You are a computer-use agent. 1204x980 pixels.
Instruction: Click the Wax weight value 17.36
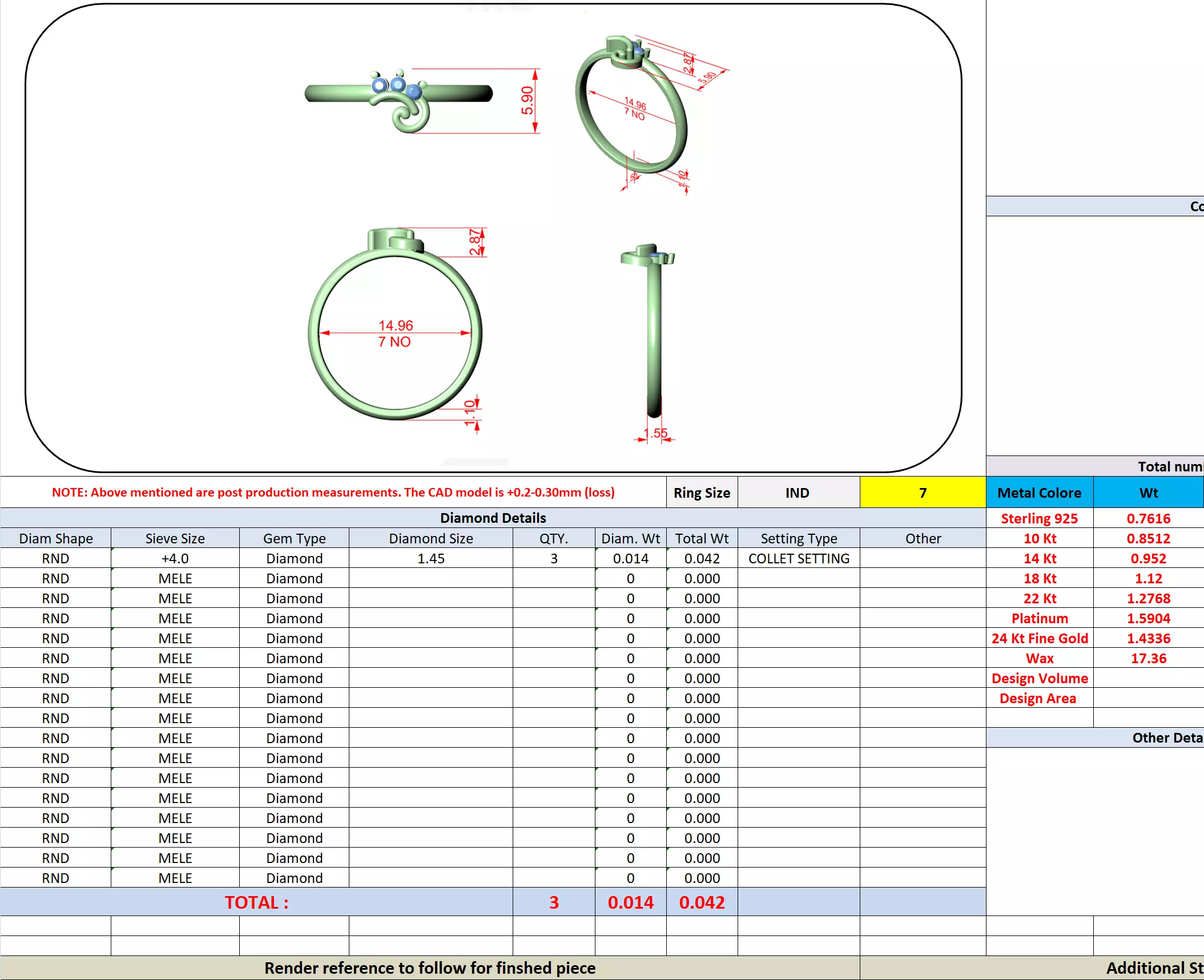pos(1148,658)
